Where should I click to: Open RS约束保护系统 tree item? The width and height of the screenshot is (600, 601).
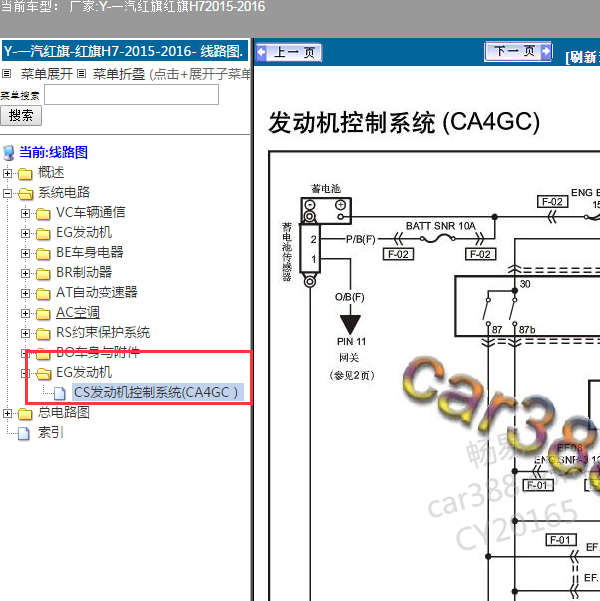[x=103, y=332]
